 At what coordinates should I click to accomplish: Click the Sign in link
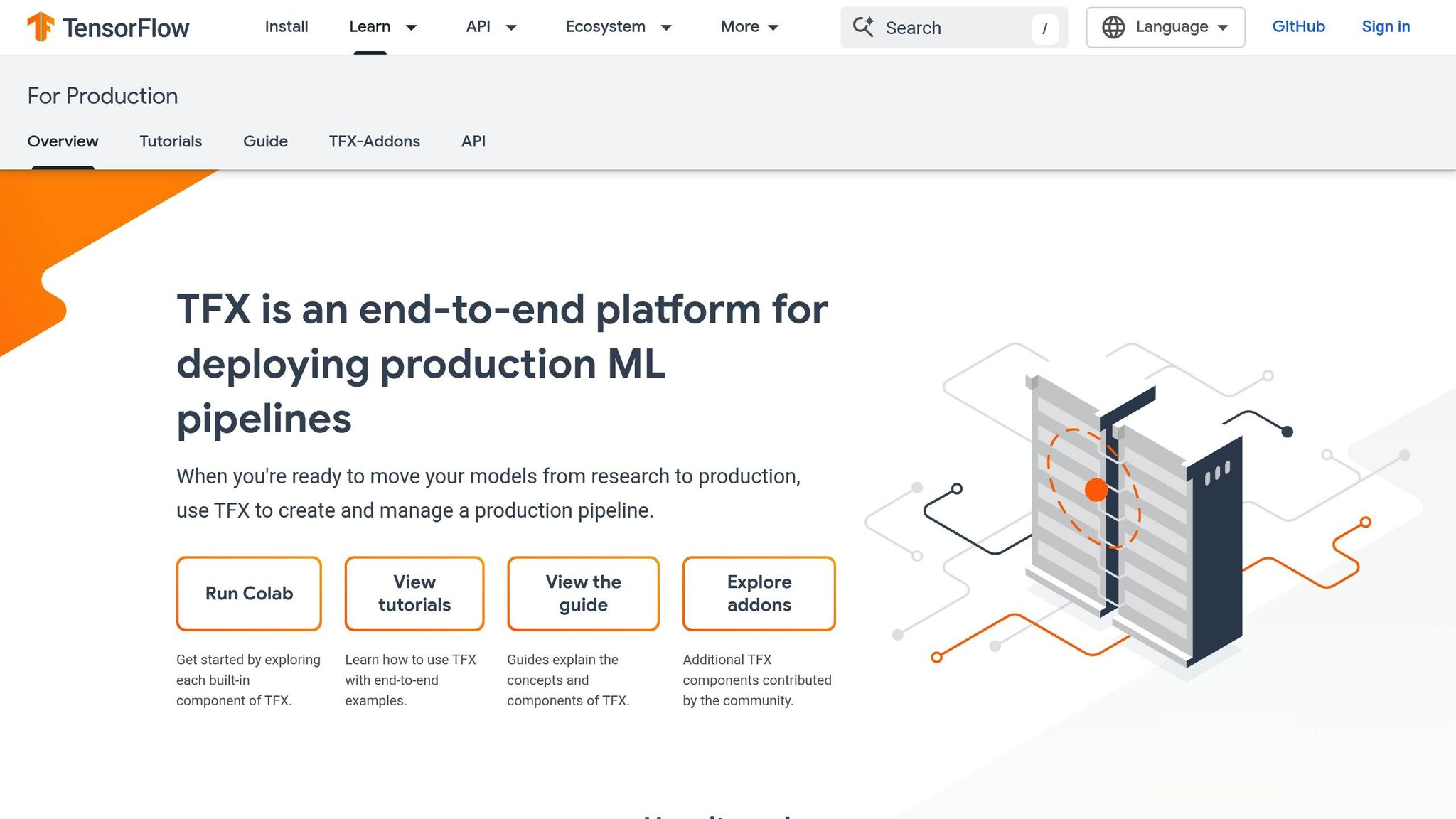(1385, 27)
